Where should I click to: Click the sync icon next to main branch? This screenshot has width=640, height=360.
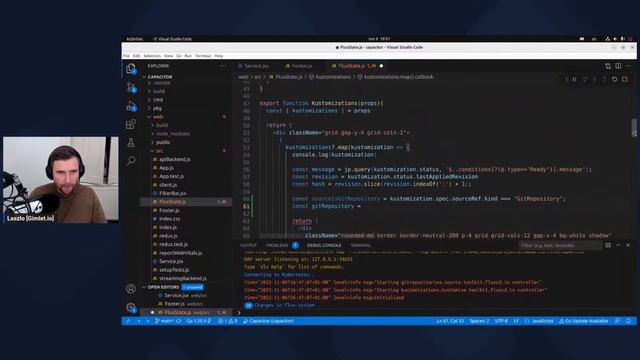[x=178, y=321]
